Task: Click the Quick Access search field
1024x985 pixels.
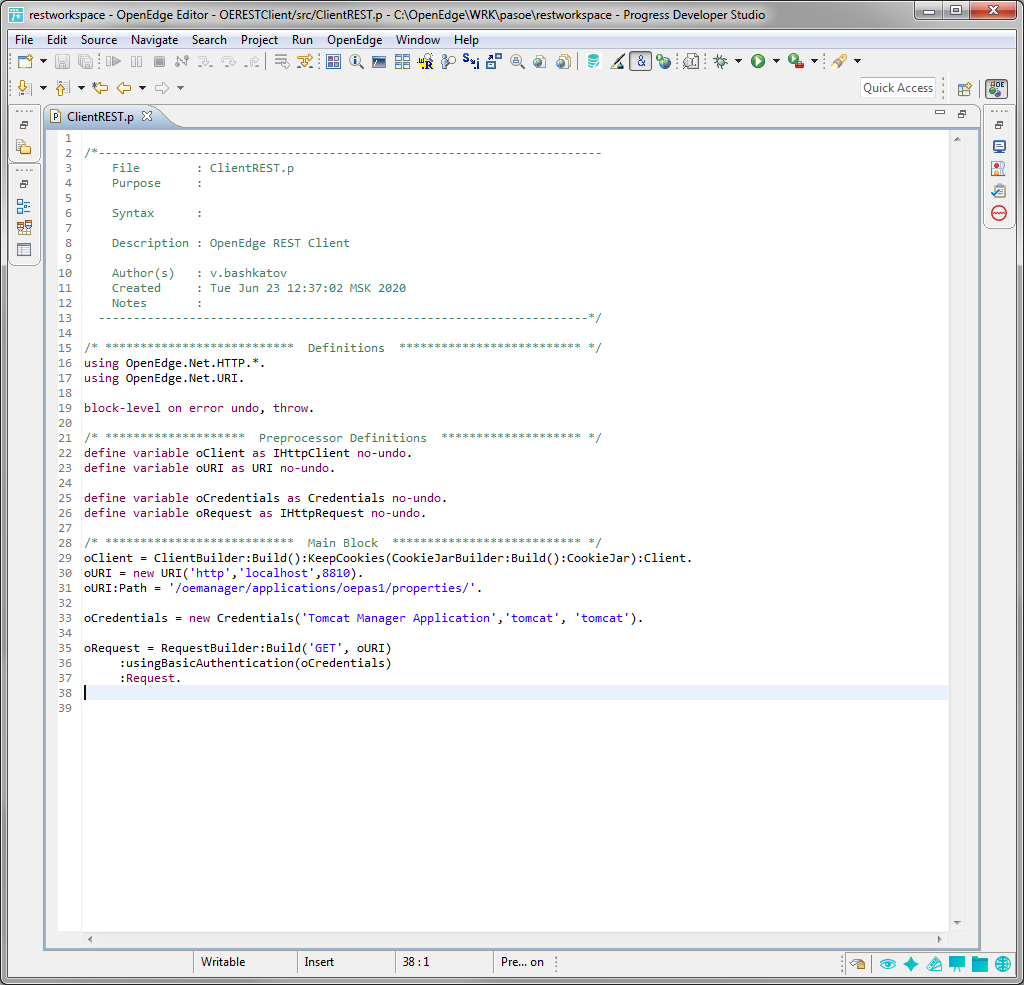Action: point(898,88)
